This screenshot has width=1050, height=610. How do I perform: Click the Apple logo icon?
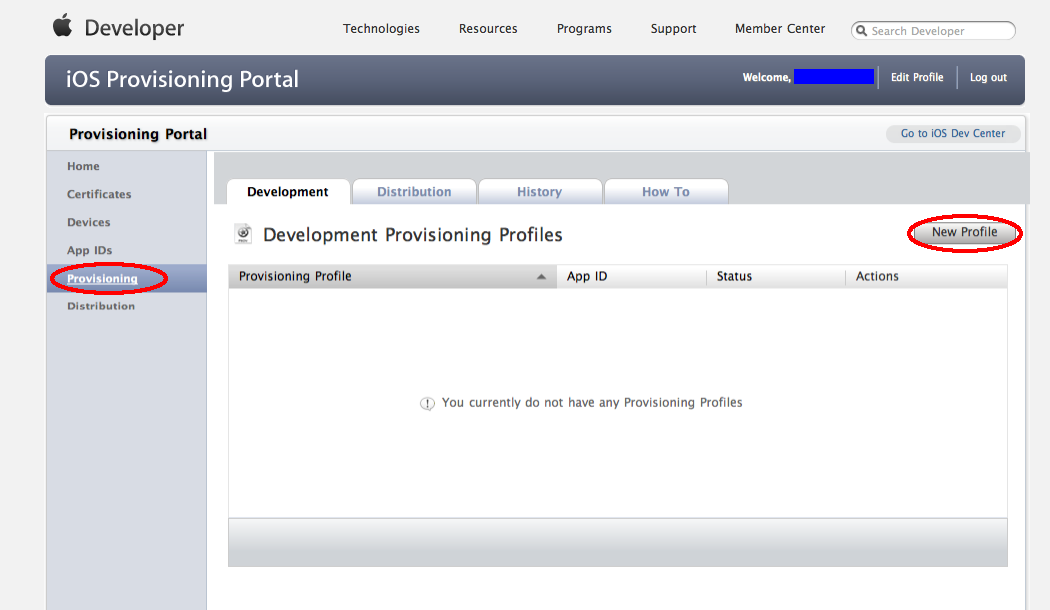[63, 26]
